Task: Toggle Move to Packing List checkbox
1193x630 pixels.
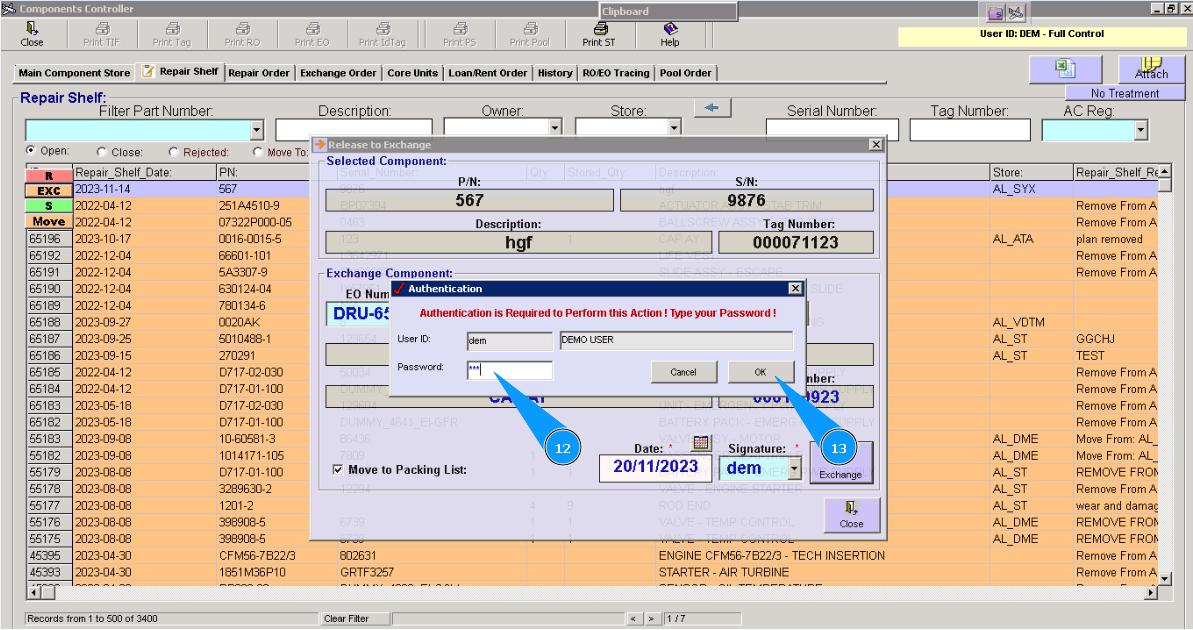Action: tap(338, 469)
